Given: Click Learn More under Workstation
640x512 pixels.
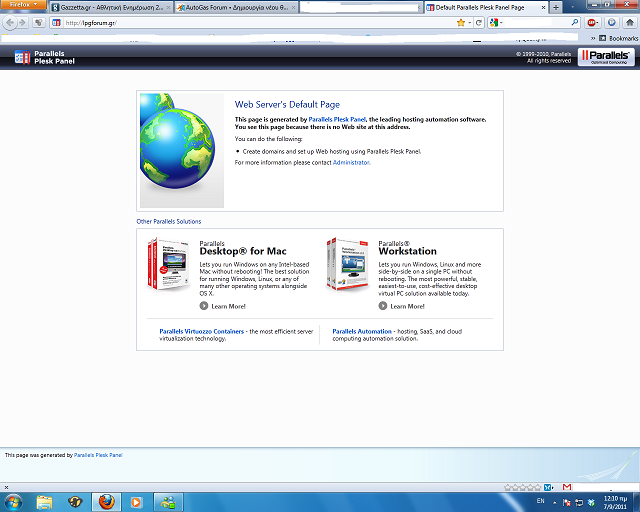Looking at the screenshot, I should pyautogui.click(x=407, y=307).
